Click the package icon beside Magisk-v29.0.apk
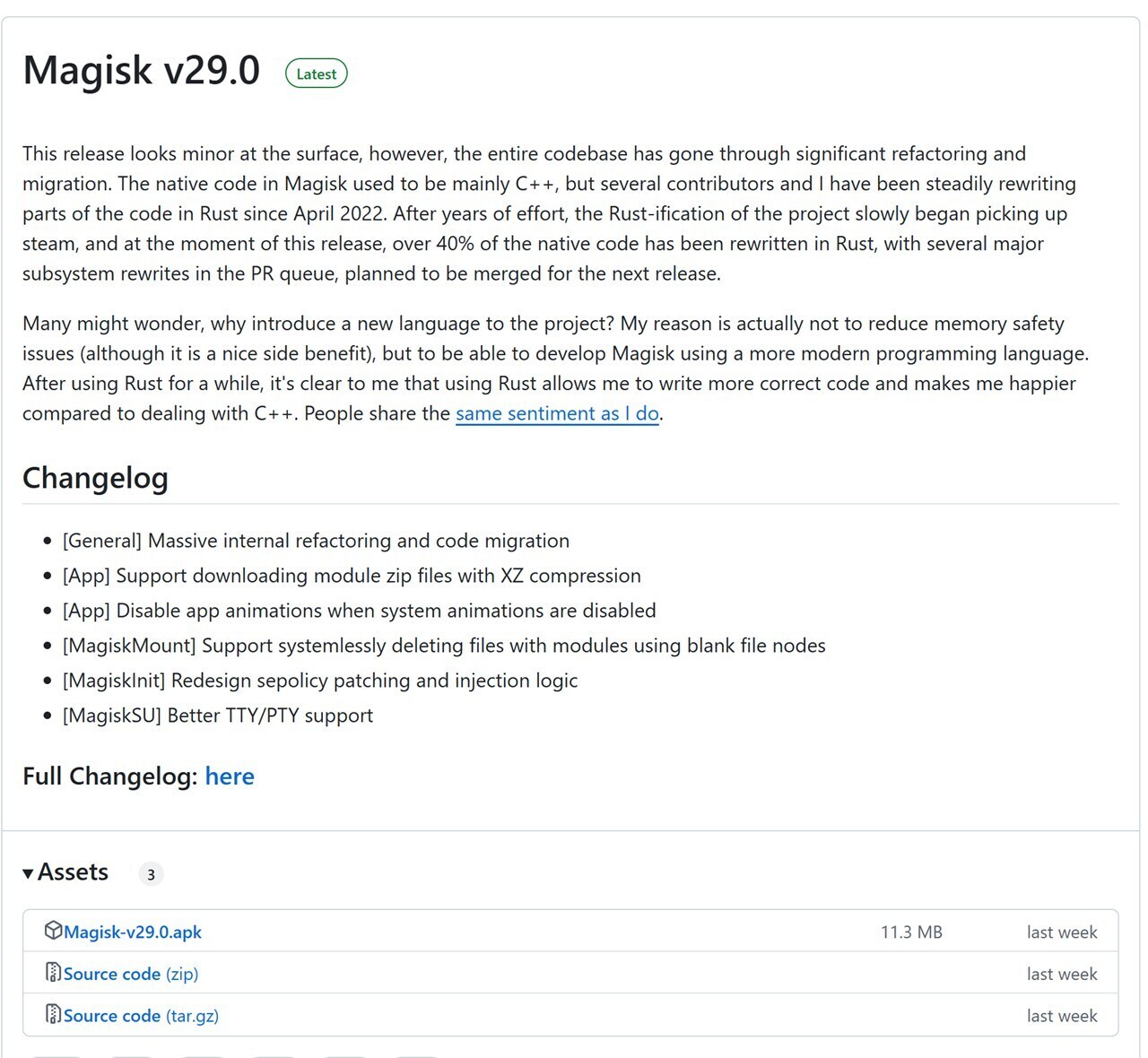1148x1058 pixels. click(53, 931)
